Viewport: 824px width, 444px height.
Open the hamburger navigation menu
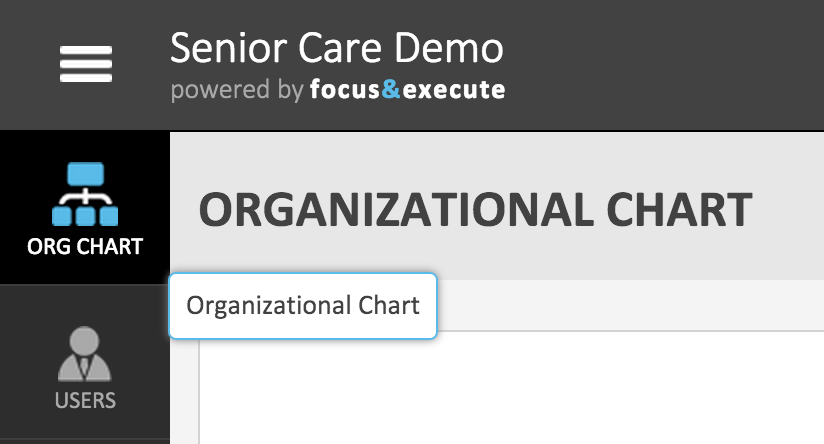coord(85,65)
